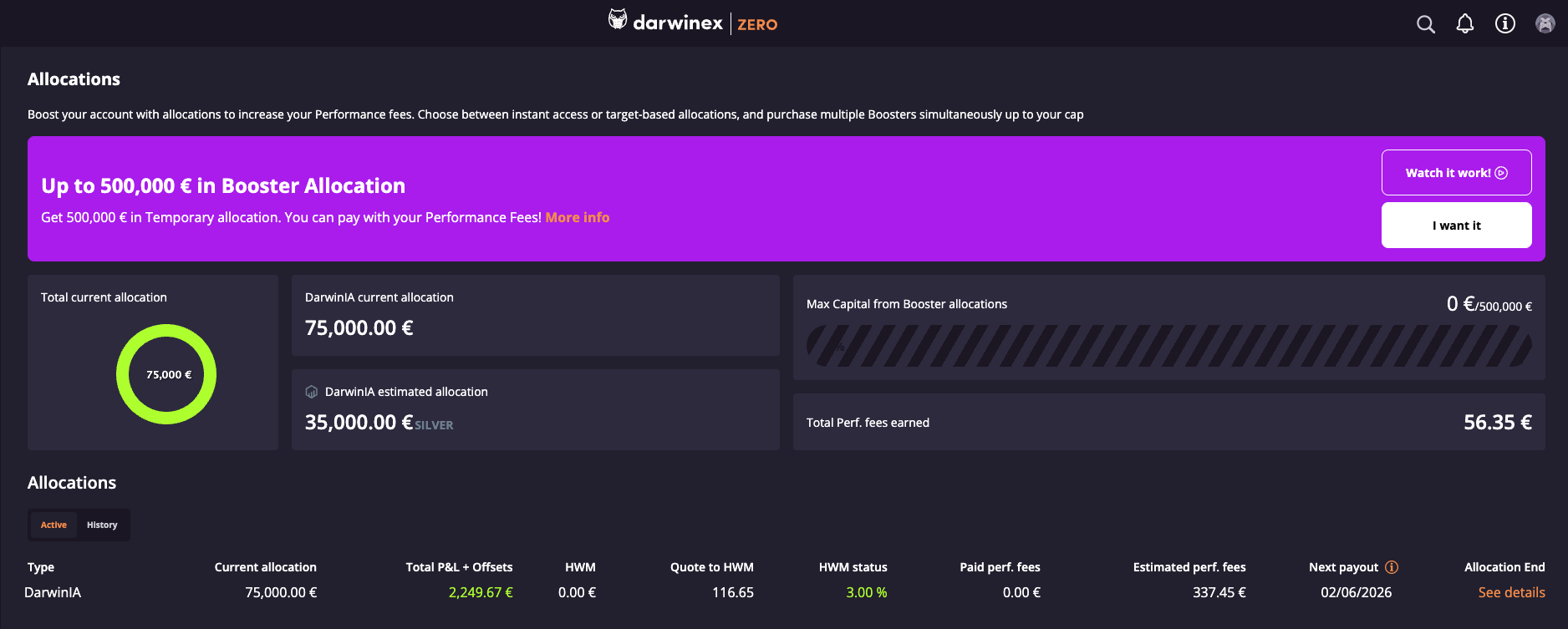Click the Type column header
The height and width of the screenshot is (629, 1568).
tap(41, 567)
